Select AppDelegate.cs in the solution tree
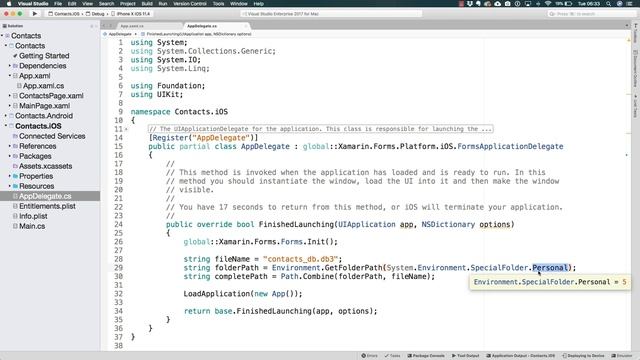 [45, 196]
